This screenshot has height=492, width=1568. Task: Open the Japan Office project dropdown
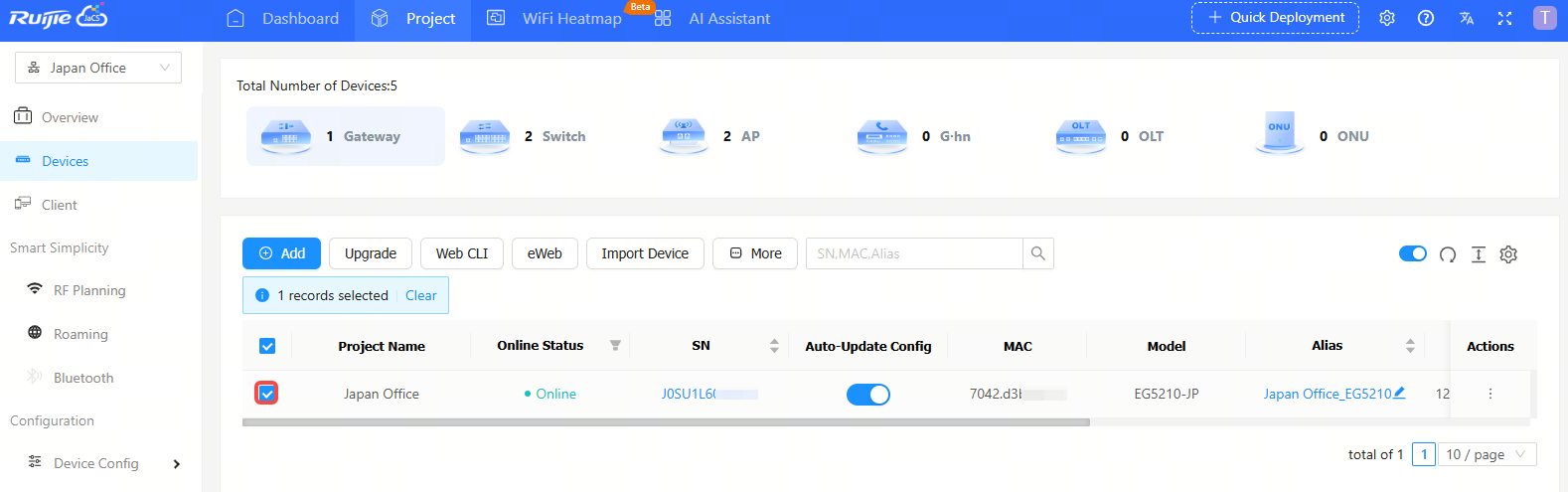click(x=98, y=68)
